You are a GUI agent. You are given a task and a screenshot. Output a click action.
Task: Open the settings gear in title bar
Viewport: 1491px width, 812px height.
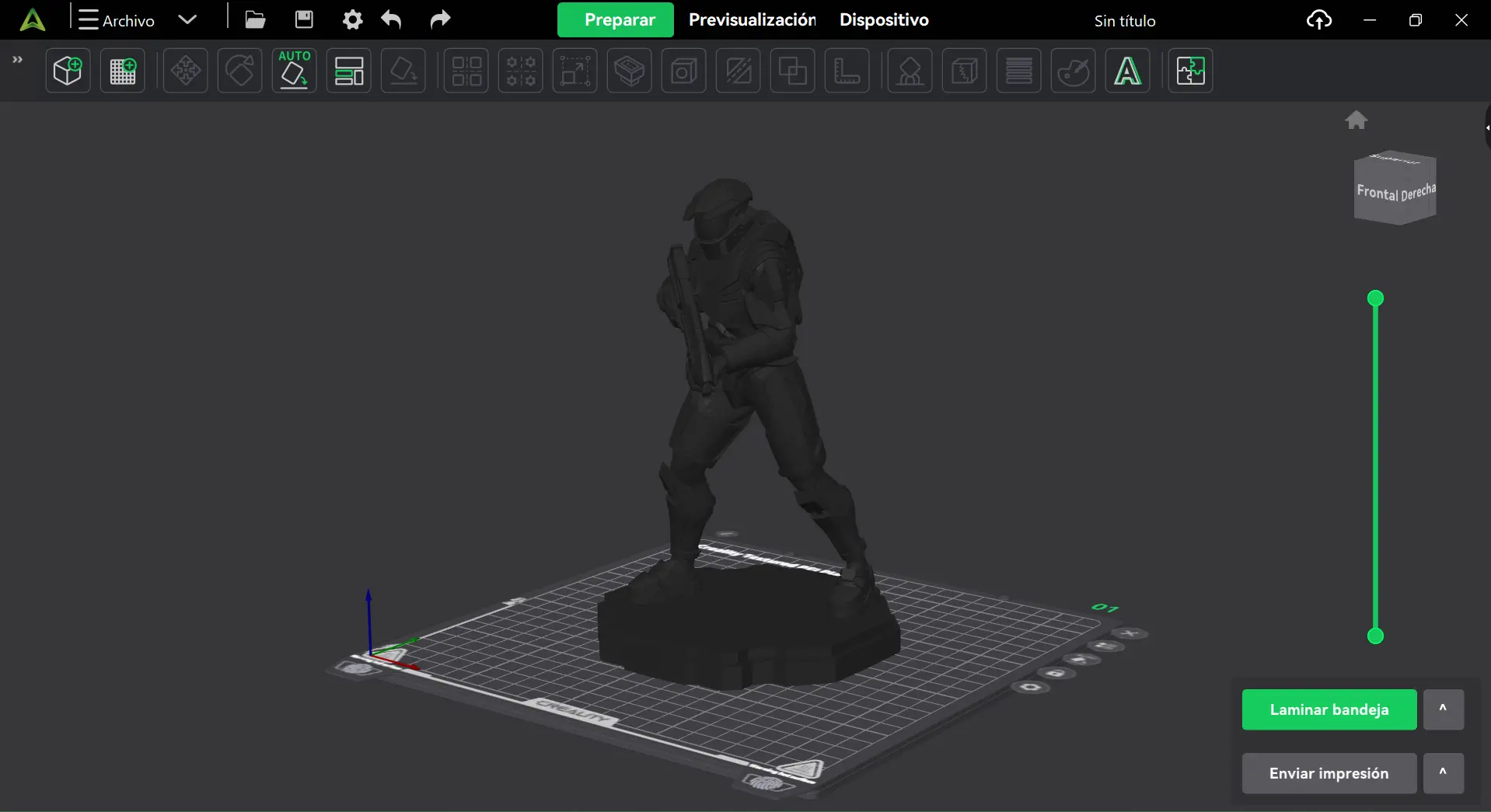point(352,20)
